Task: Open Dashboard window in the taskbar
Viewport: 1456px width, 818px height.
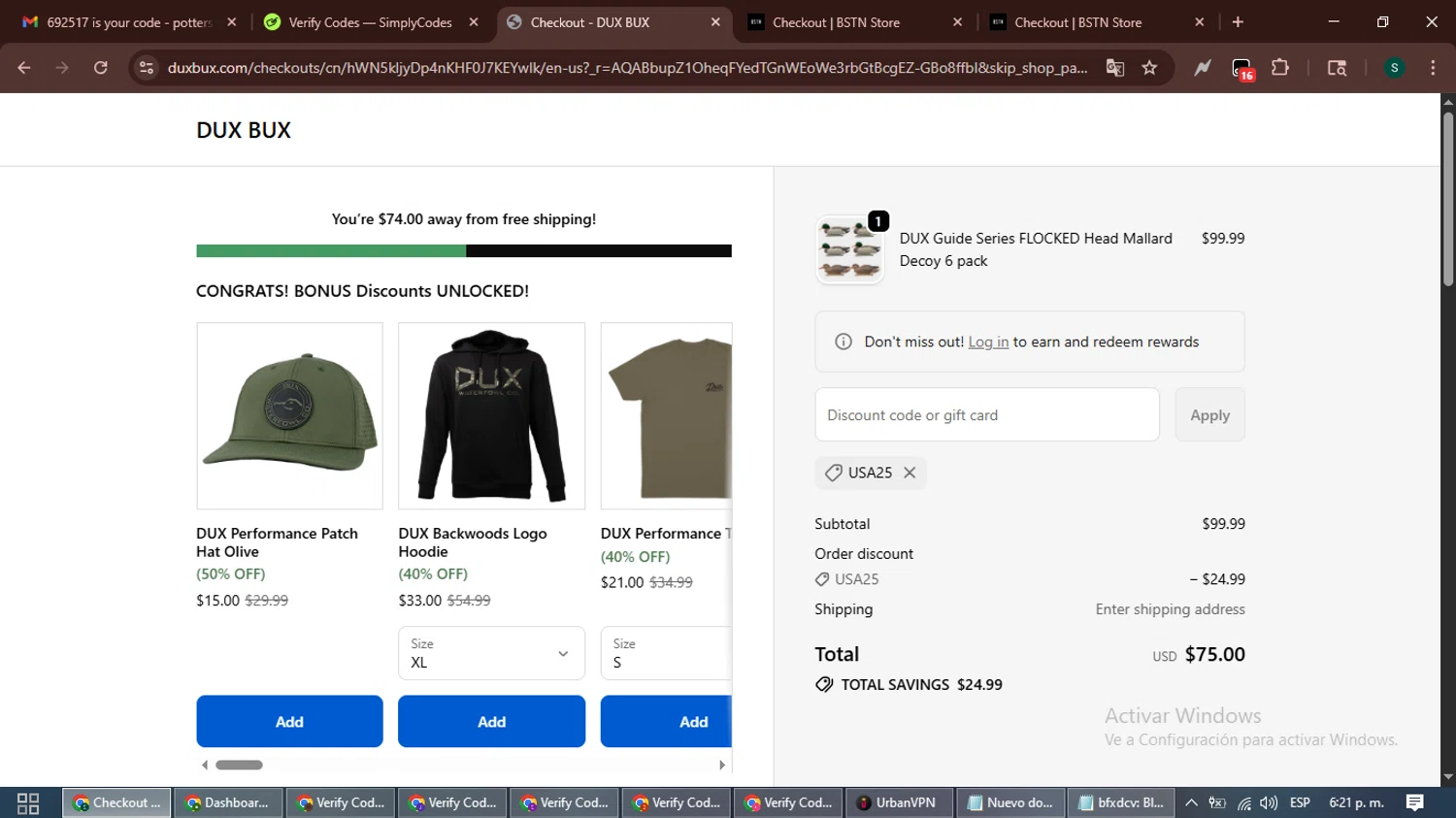Action: [x=228, y=802]
